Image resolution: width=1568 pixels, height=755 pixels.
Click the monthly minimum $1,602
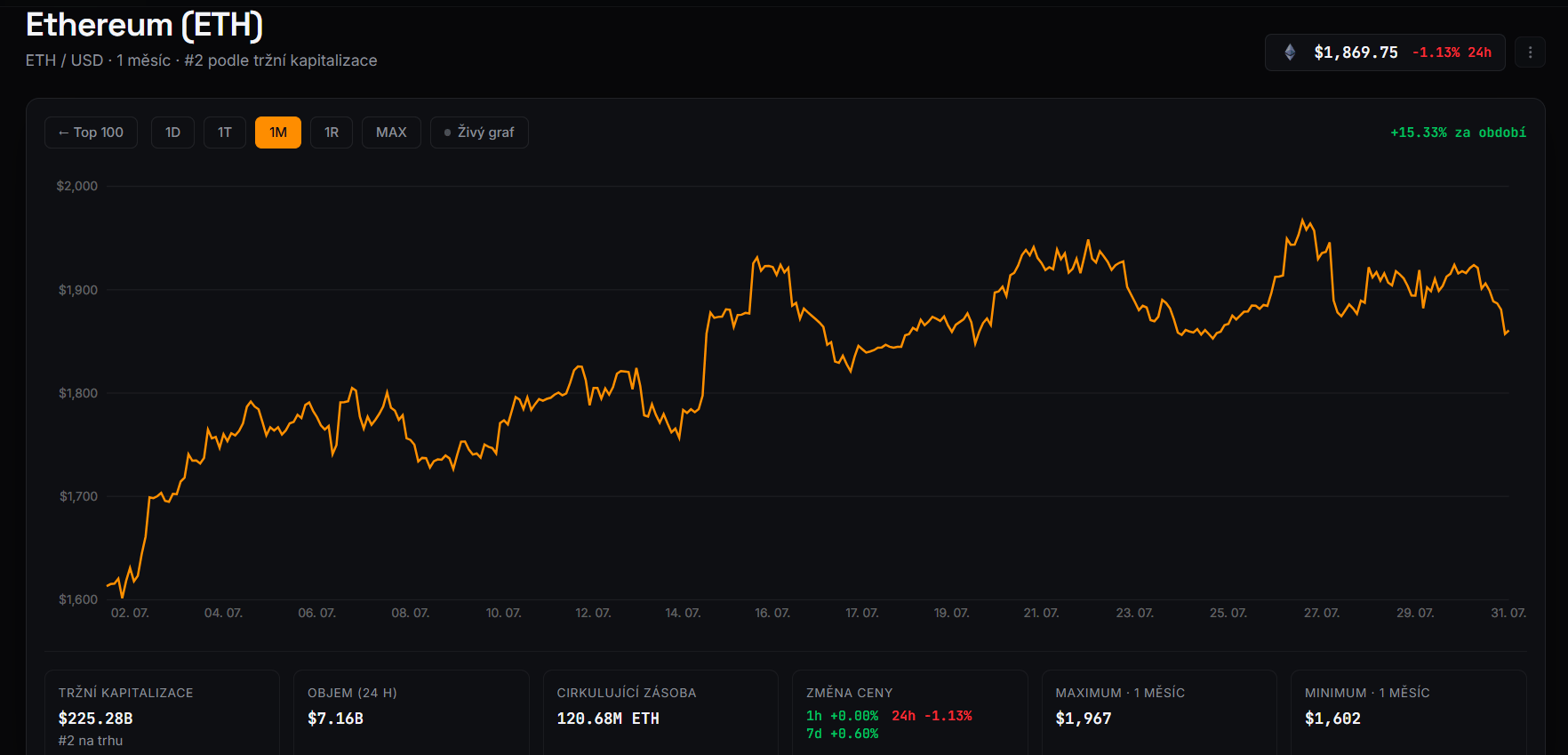1332,719
